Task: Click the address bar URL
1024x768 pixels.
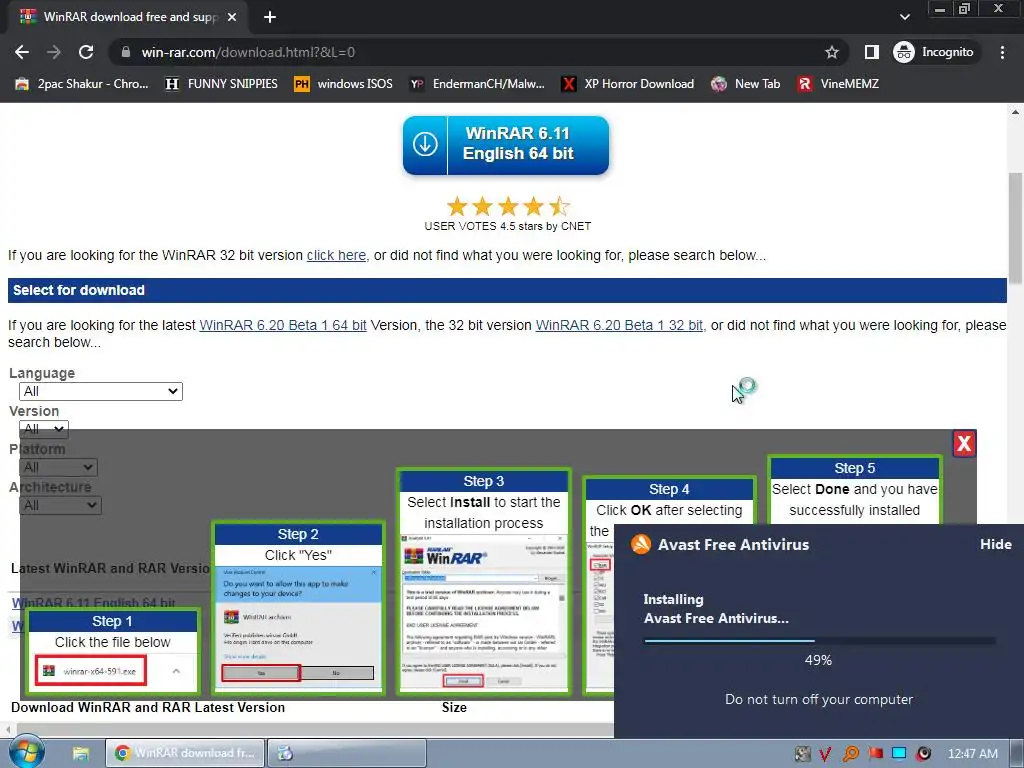Action: coord(248,52)
